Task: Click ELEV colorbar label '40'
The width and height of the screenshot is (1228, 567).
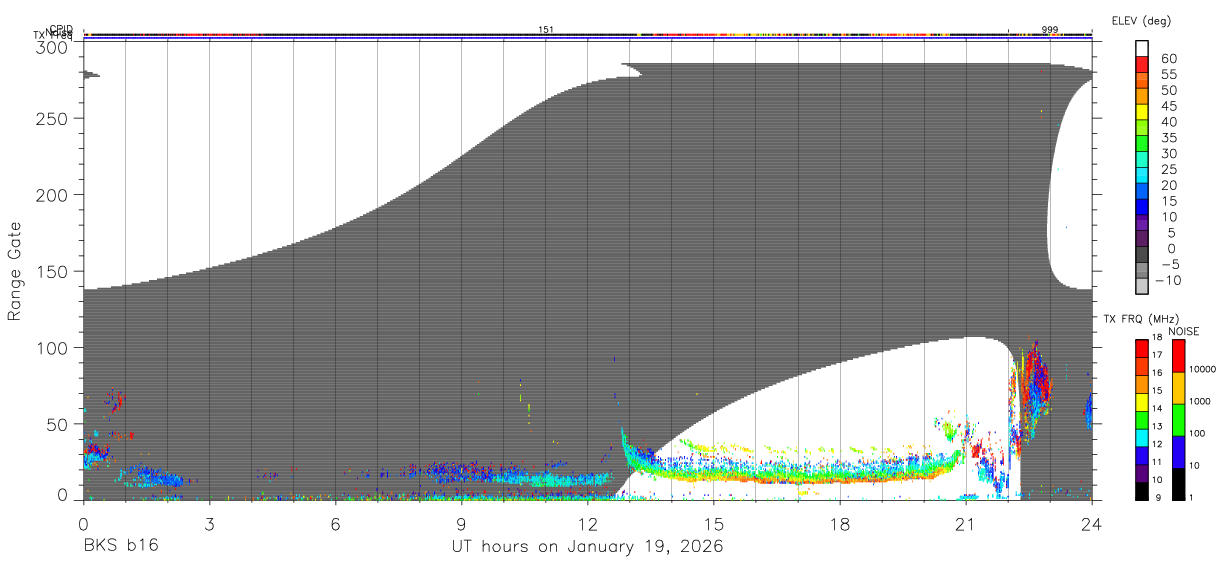Action: (x=1169, y=121)
